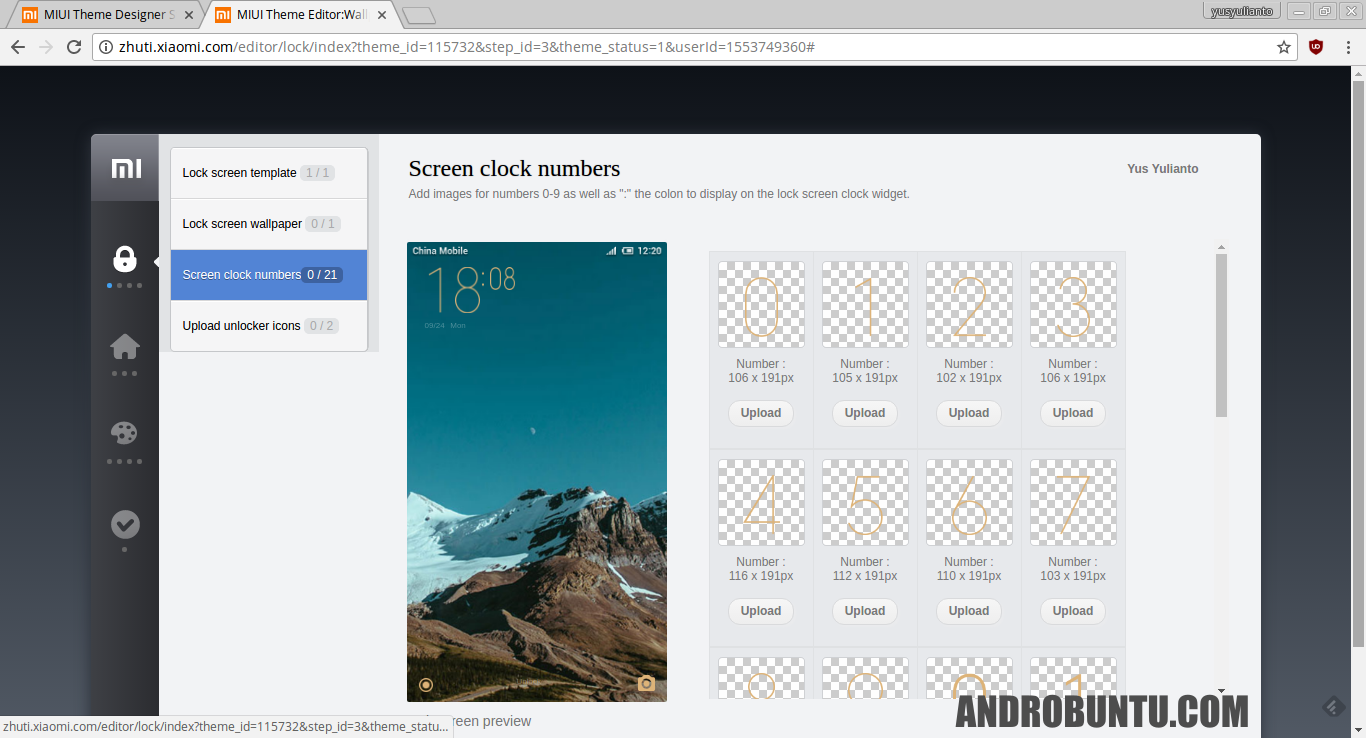1366x738 pixels.
Task: Click the uBlock Origin extension icon
Action: click(1314, 46)
